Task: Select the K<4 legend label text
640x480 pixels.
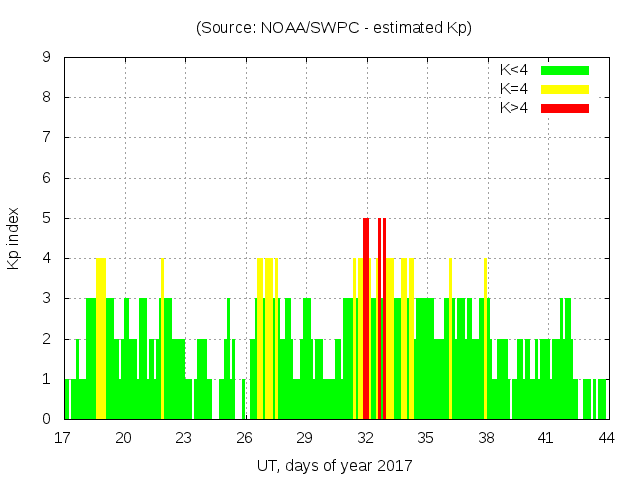Action: (x=514, y=70)
